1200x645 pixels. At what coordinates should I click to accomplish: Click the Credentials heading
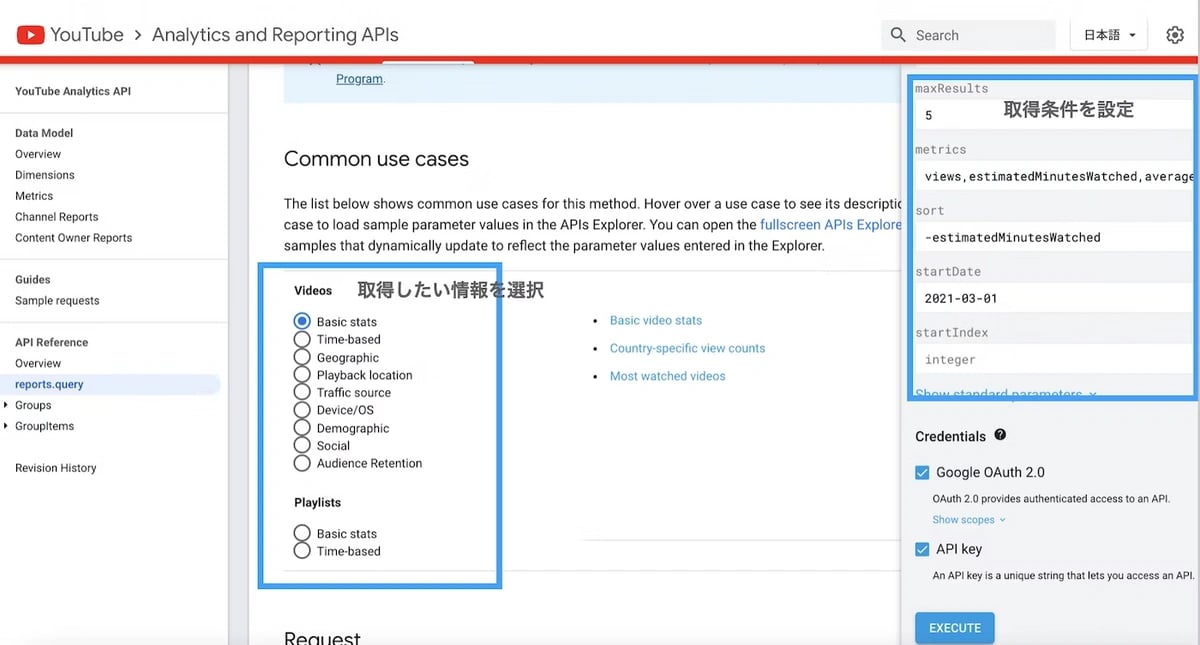point(950,436)
